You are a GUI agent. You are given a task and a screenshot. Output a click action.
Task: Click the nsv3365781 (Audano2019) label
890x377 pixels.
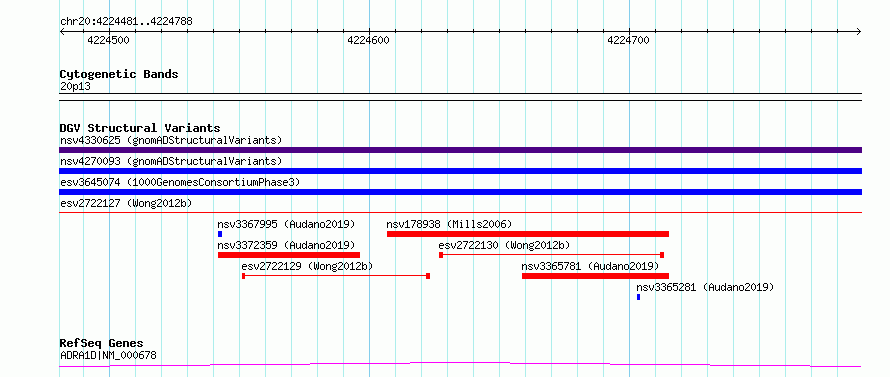pyautogui.click(x=590, y=266)
